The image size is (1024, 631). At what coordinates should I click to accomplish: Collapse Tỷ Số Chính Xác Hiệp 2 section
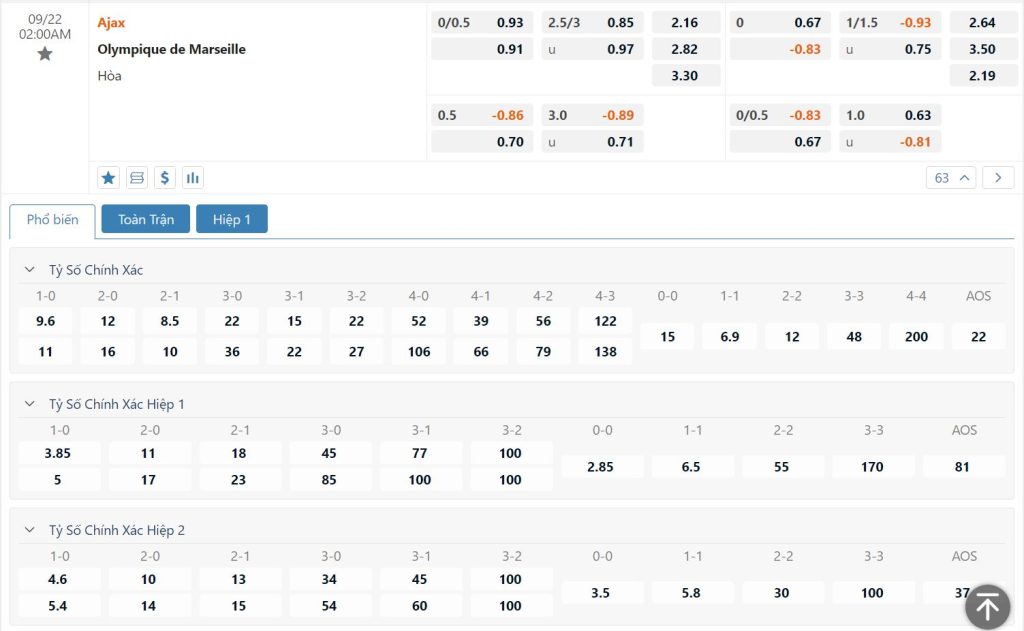(30, 530)
